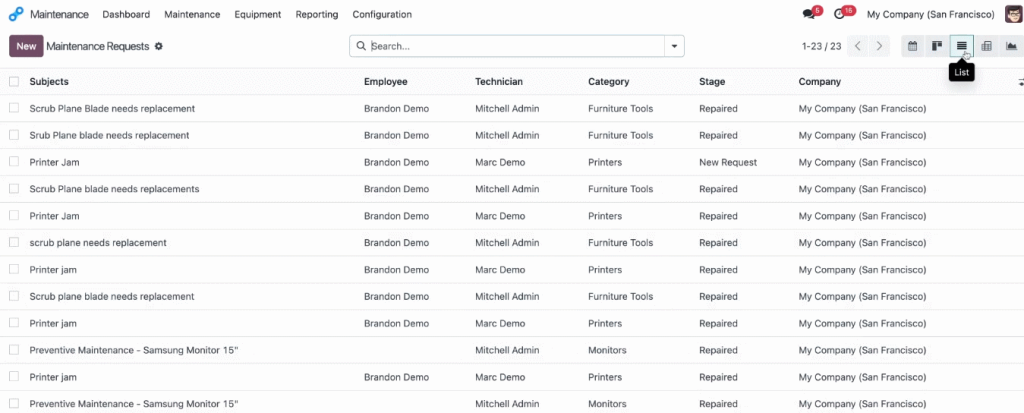The width and height of the screenshot is (1024, 413).
Task: Open the conversations message icon
Action: coord(809,14)
